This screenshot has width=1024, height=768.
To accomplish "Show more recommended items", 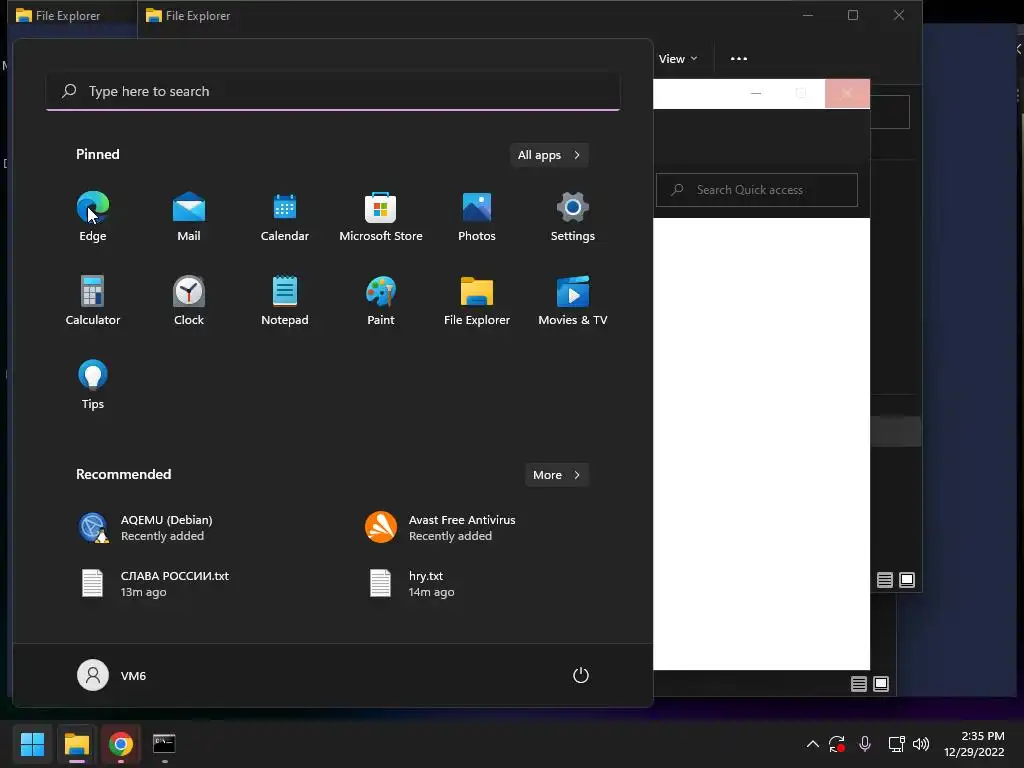I will pyautogui.click(x=556, y=475).
